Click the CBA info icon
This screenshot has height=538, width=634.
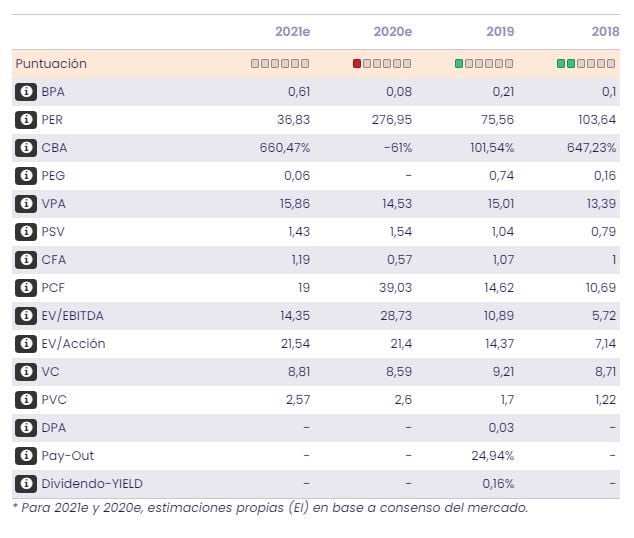tap(25, 148)
